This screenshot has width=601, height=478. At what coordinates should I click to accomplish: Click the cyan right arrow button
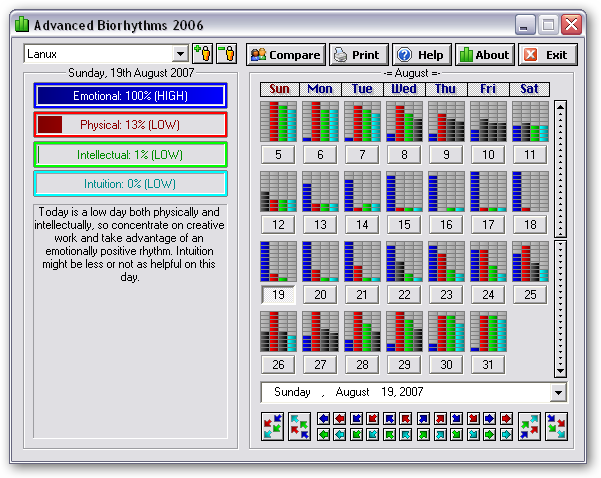click(506, 434)
